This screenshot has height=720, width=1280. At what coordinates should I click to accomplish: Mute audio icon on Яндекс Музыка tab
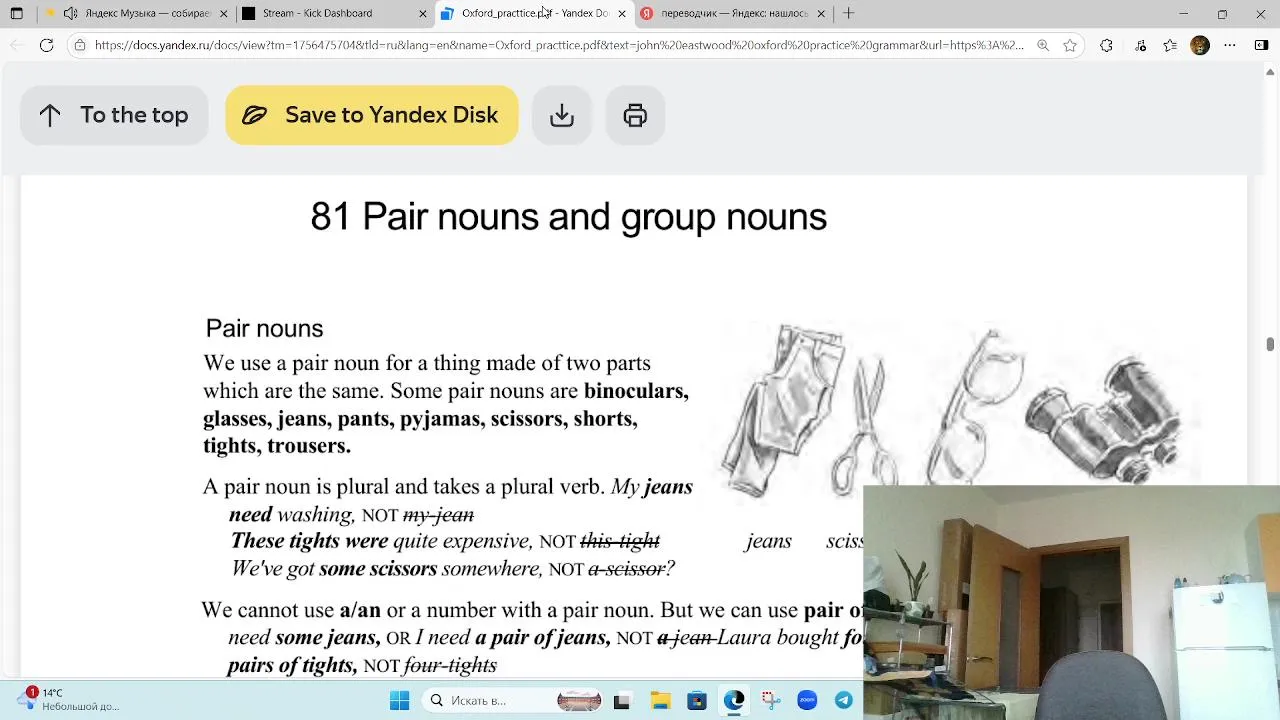pos(70,13)
